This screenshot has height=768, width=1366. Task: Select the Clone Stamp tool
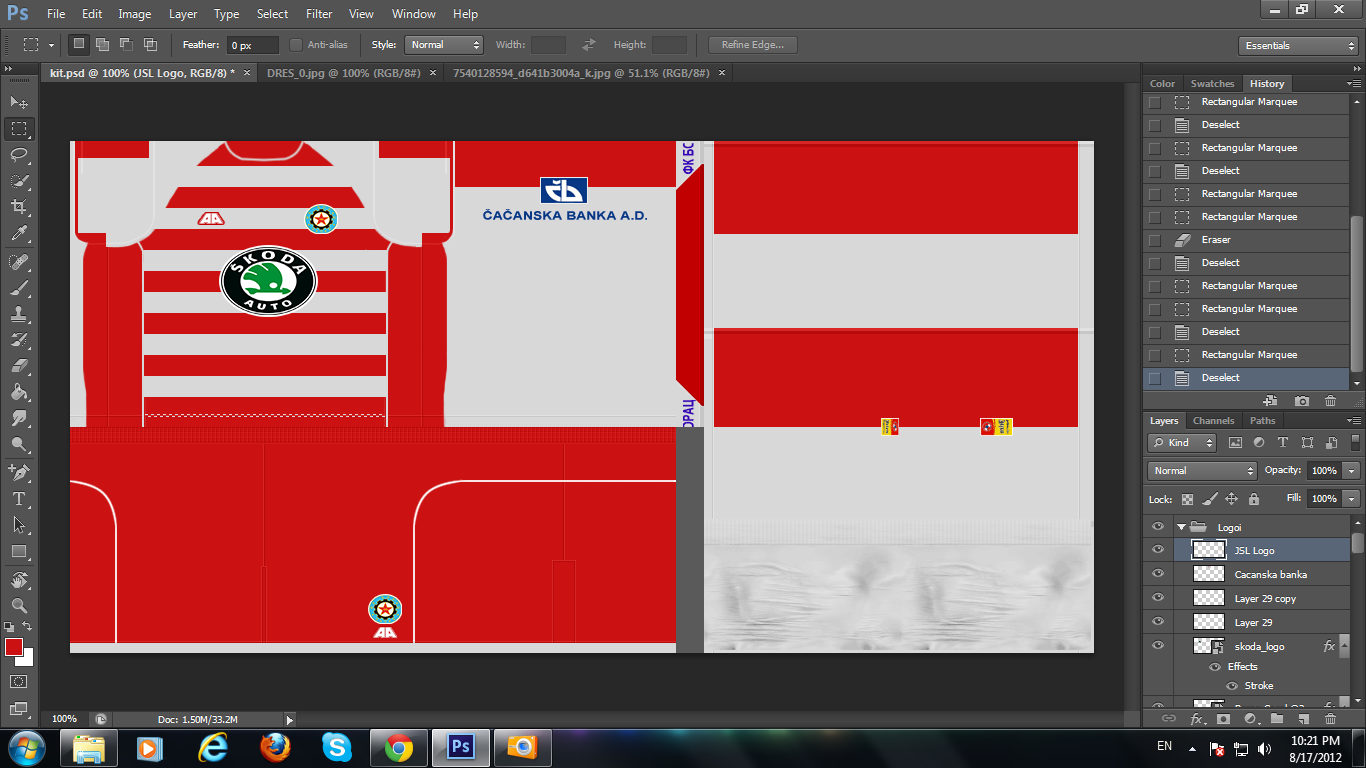[19, 314]
